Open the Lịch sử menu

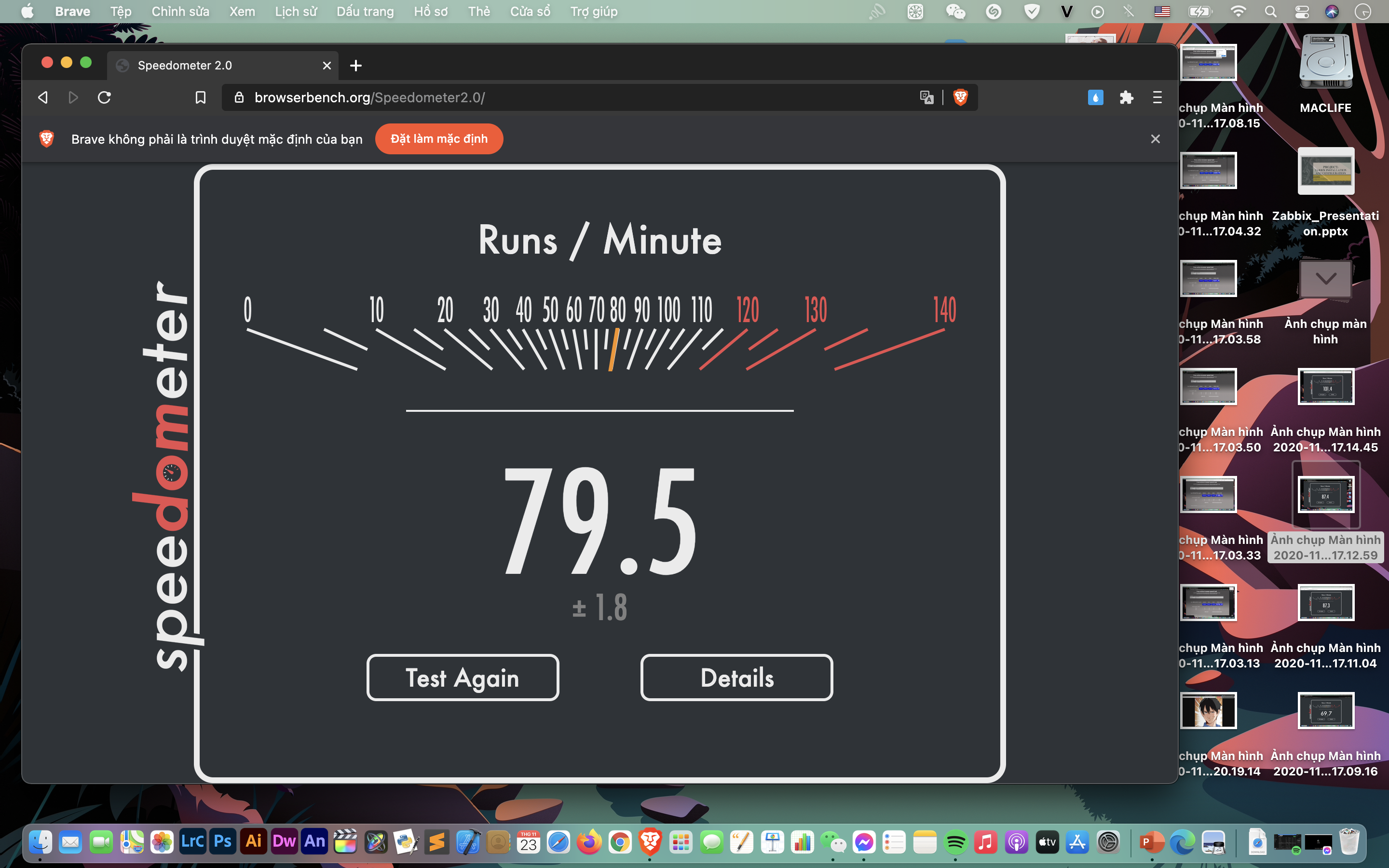coord(295,12)
